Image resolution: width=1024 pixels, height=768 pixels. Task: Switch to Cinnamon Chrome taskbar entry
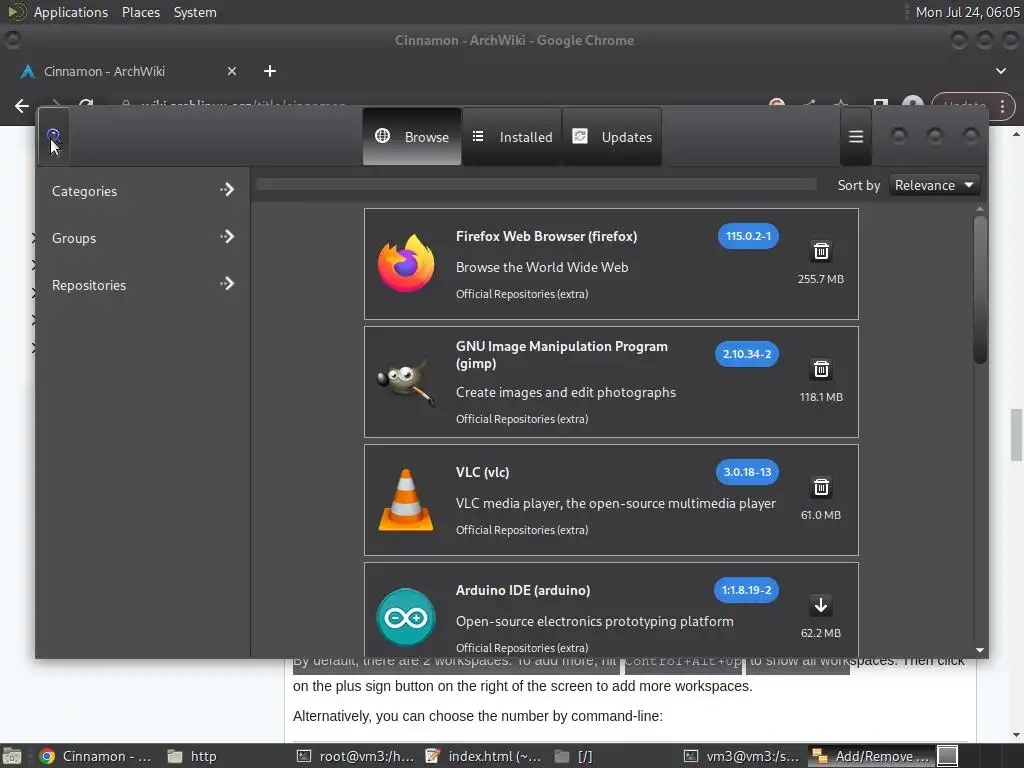95,756
